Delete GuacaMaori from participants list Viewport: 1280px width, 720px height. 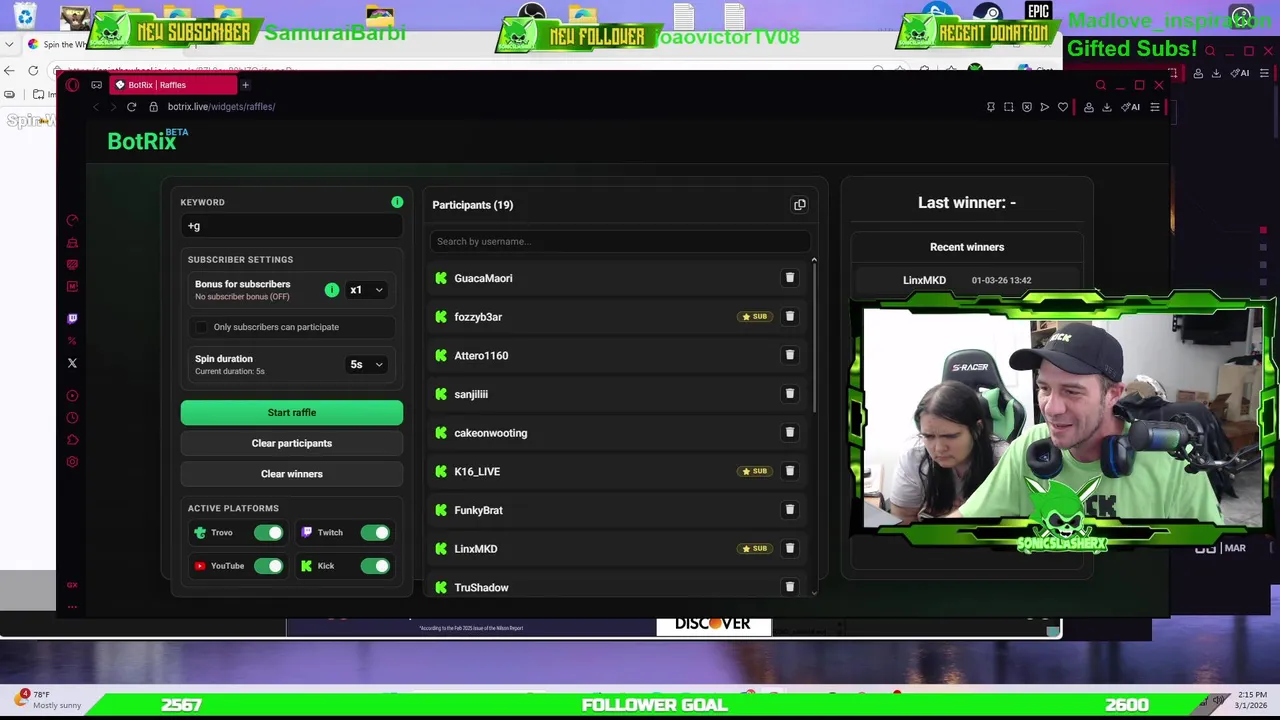tap(789, 278)
